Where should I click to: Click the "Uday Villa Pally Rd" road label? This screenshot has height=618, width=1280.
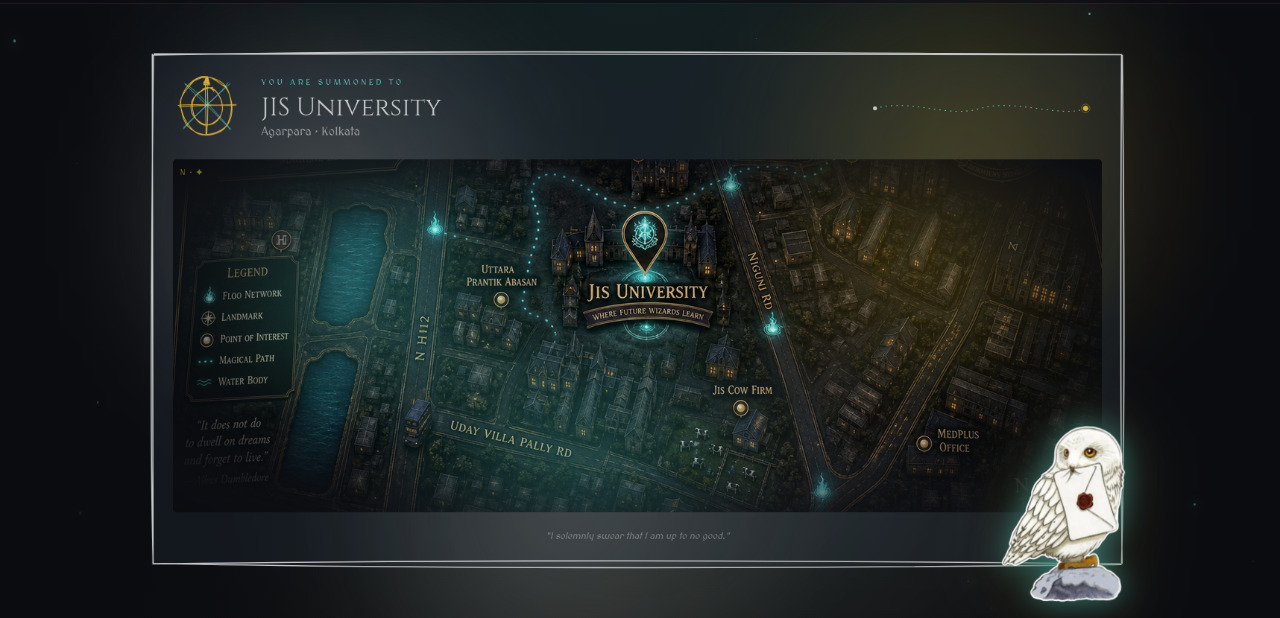510,438
